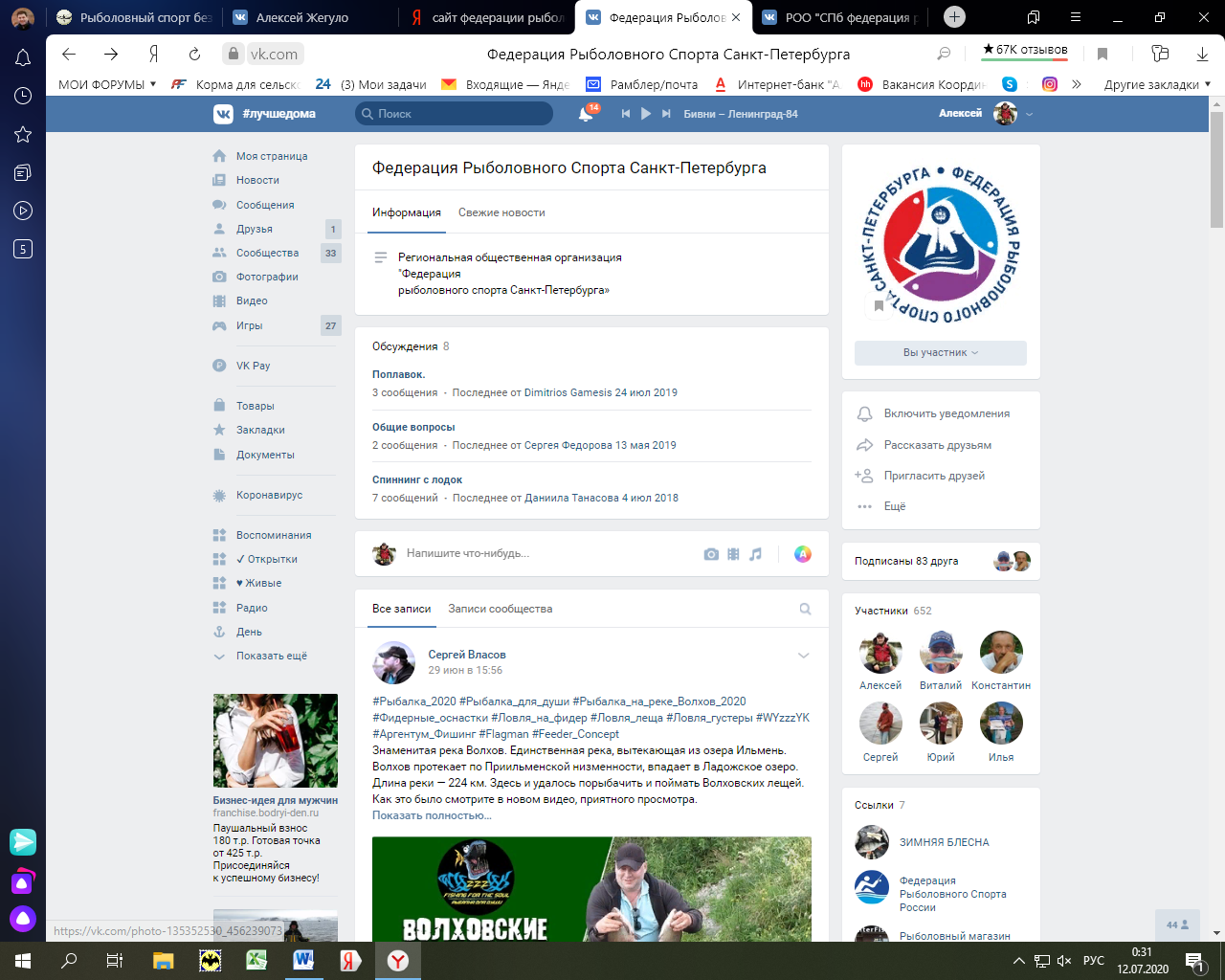Open the colorful poster icon in post box
Screen dimensions: 1225x980
803,553
